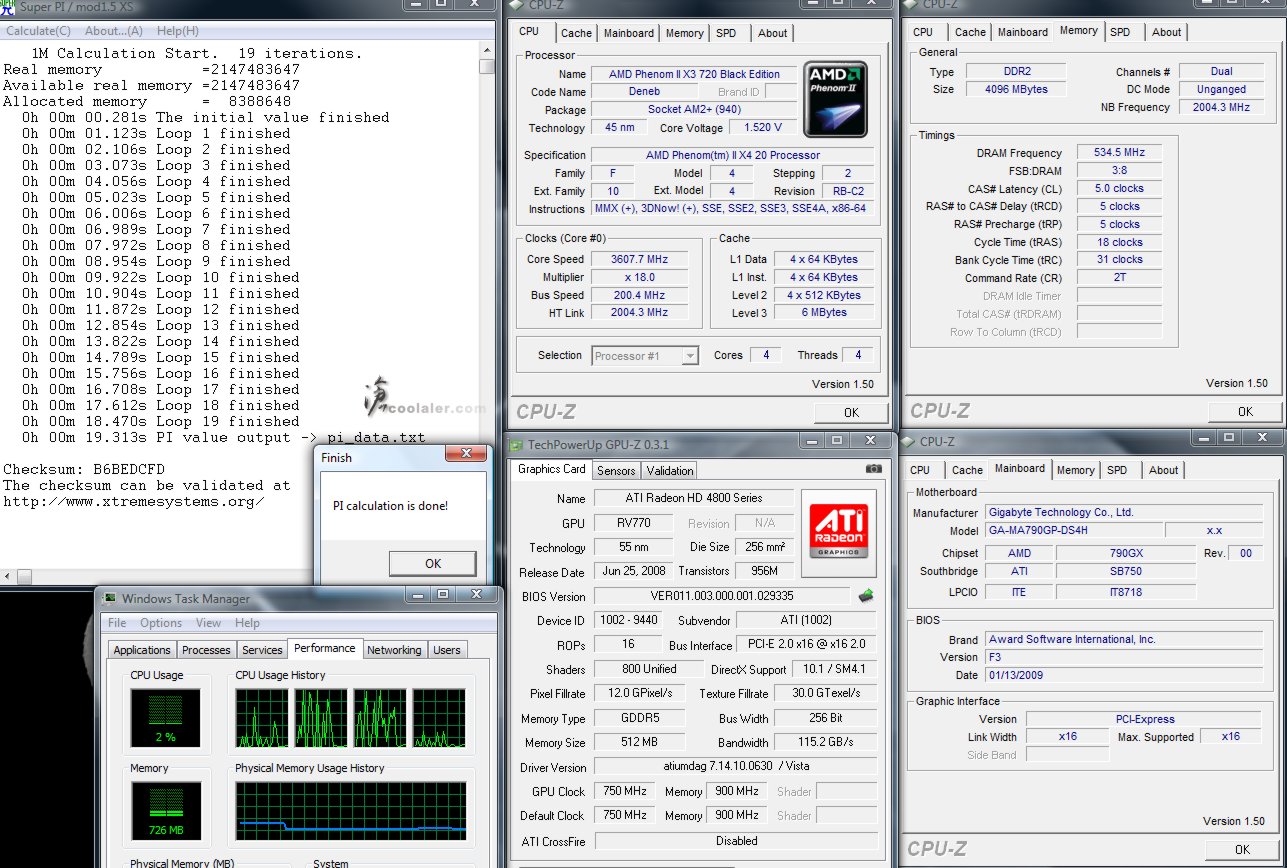Open About menu in Super PI

pyautogui.click(x=114, y=31)
